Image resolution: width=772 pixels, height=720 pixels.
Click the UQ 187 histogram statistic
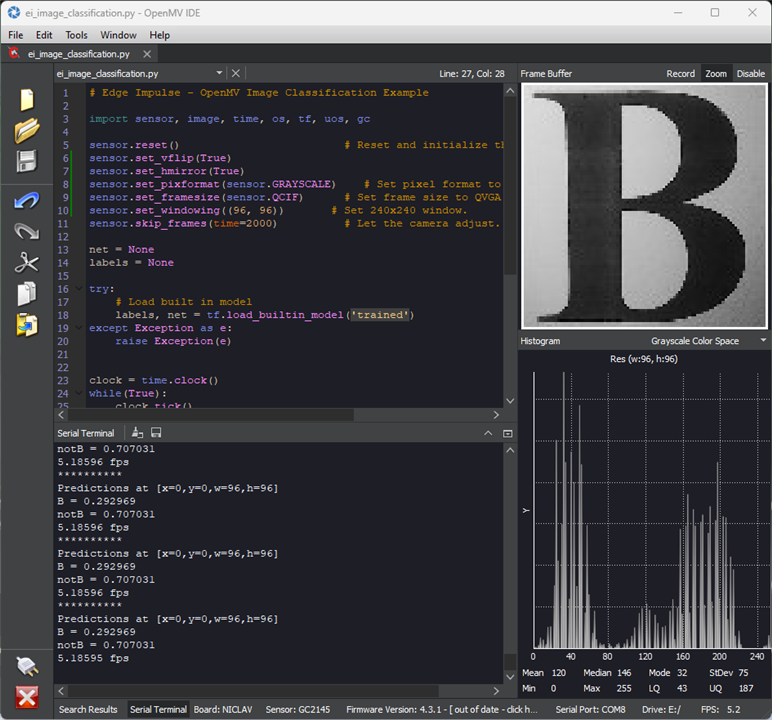[x=731, y=688]
